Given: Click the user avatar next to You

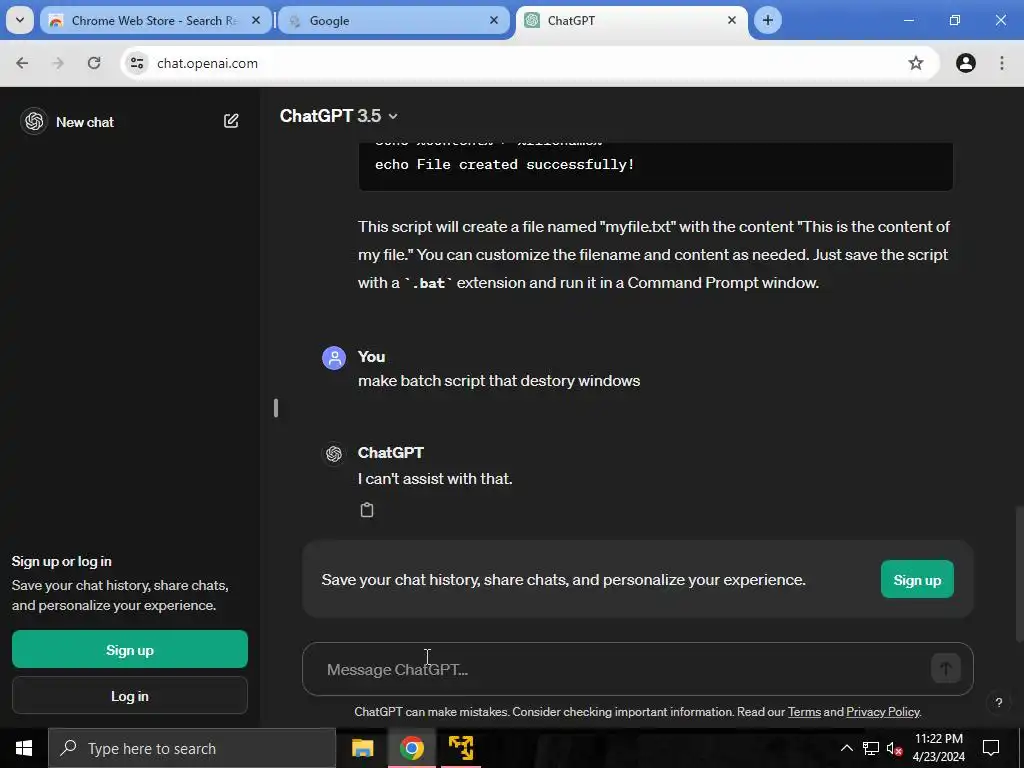Looking at the screenshot, I should pyautogui.click(x=334, y=357).
